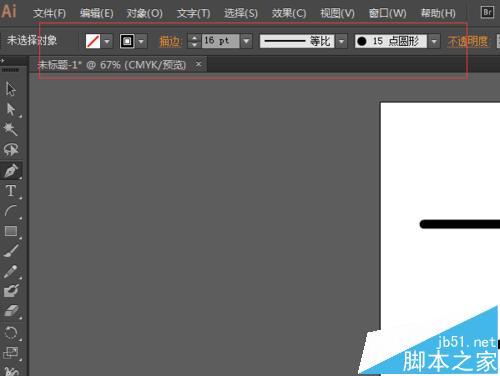Open the 效果(C) menu
This screenshot has height=376, width=500.
[289, 13]
